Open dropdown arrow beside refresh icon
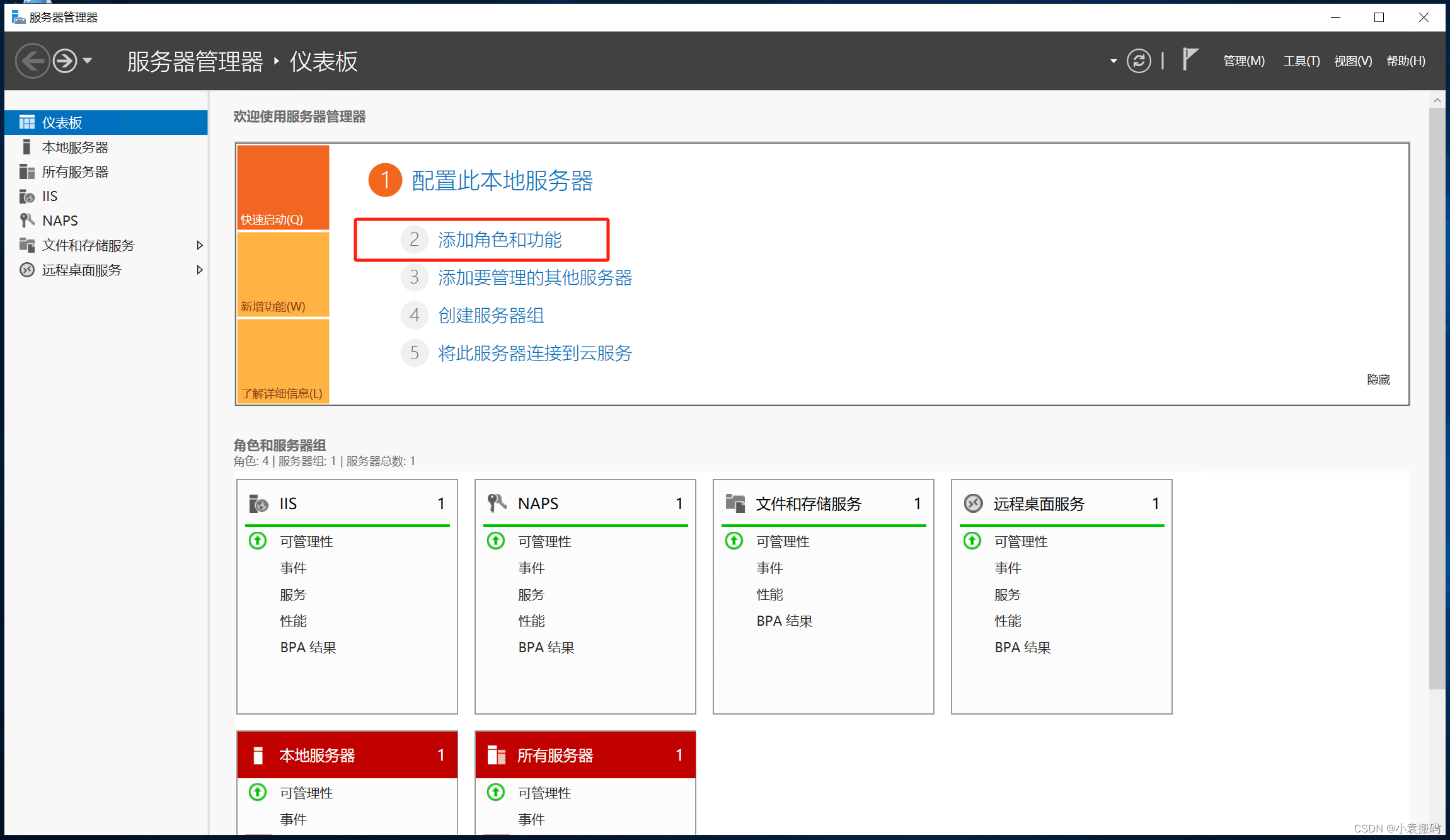Viewport: 1450px width, 840px height. [1113, 61]
